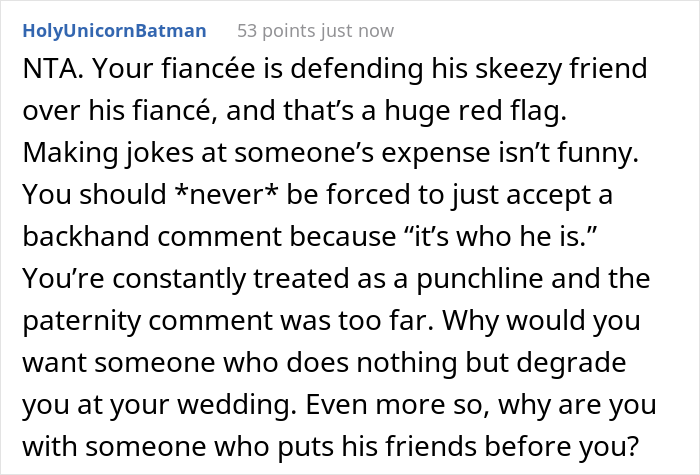Open HolyUnicornBatman's user profile

tap(114, 31)
